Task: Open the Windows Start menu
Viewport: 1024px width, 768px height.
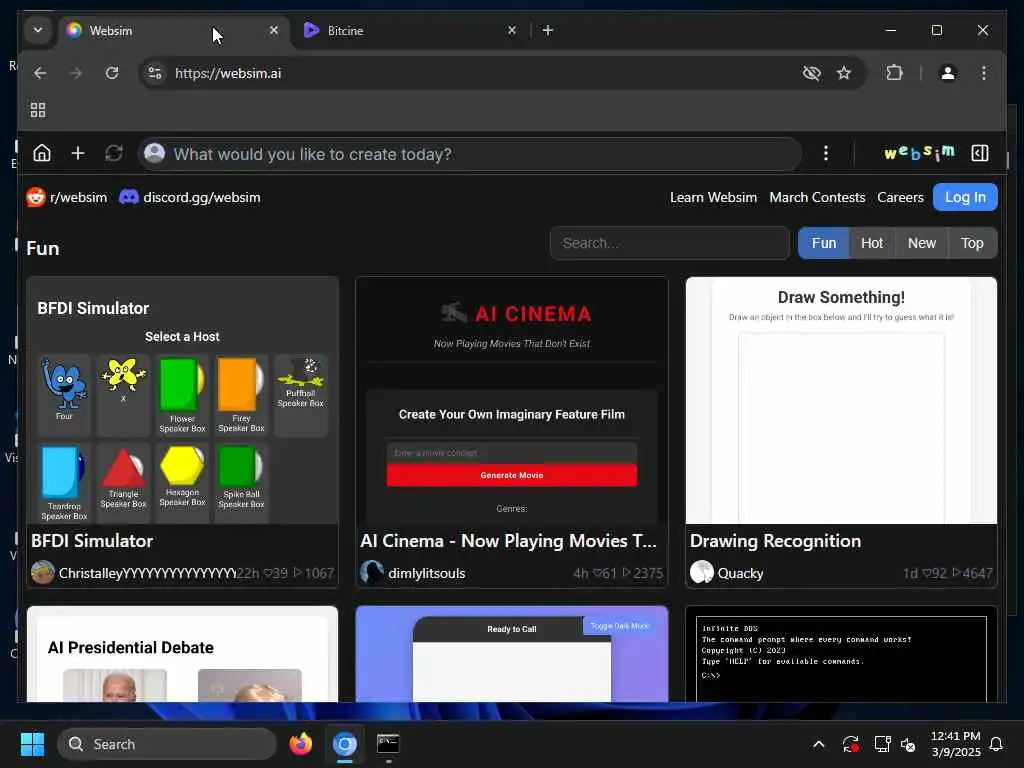Action: point(32,744)
